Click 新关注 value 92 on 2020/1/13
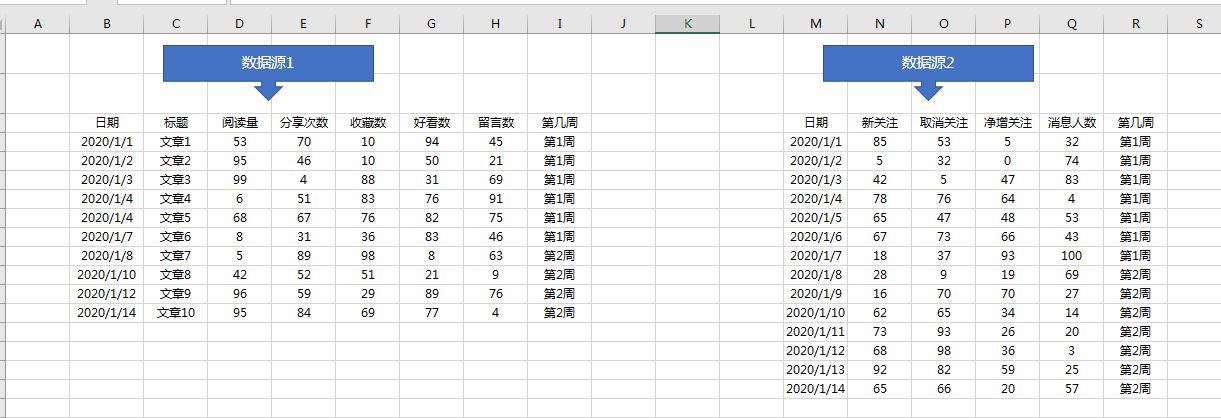1221x418 pixels. [x=879, y=370]
